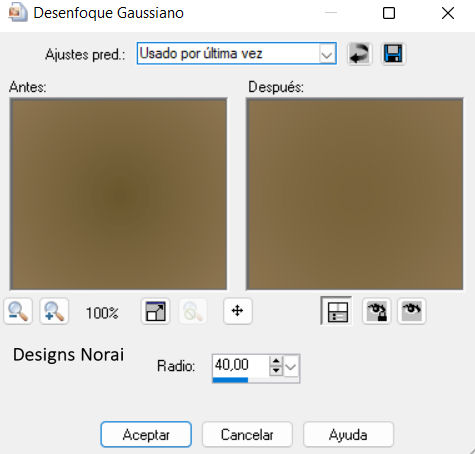Click the Antes preview image

coord(119,194)
